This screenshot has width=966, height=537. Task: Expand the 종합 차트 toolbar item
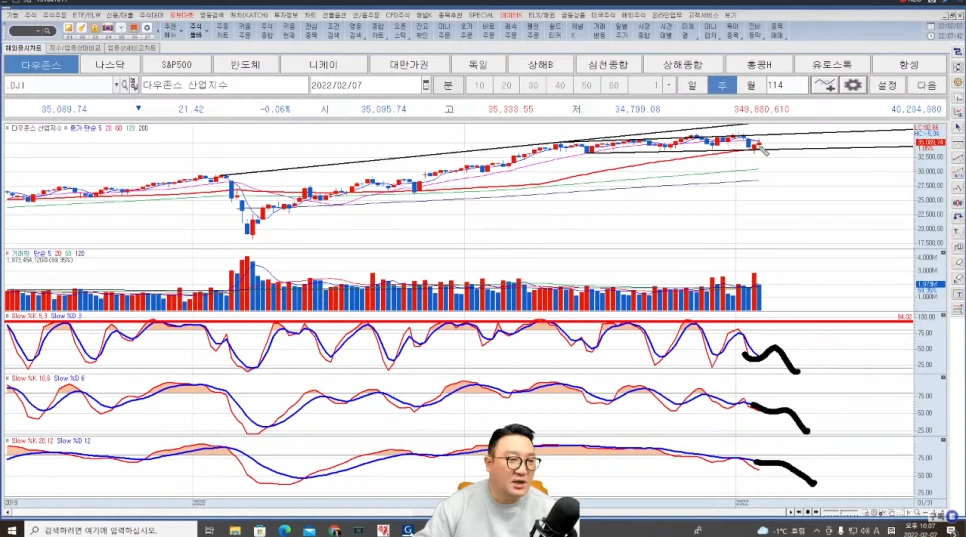click(x=378, y=31)
